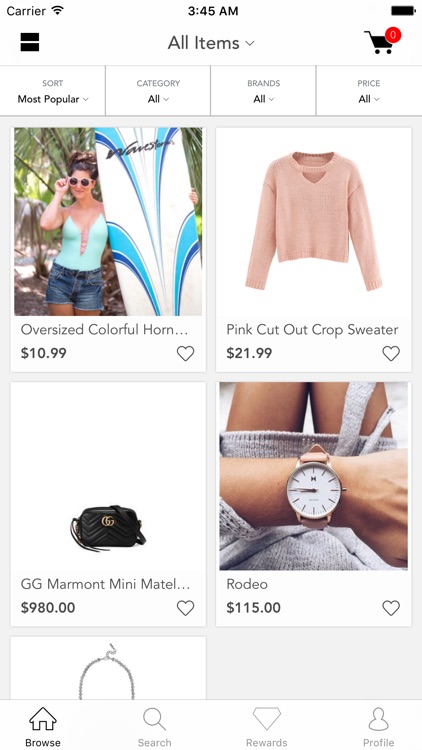Like the Rodeo watch with the heart
The image size is (422, 750).
(391, 608)
